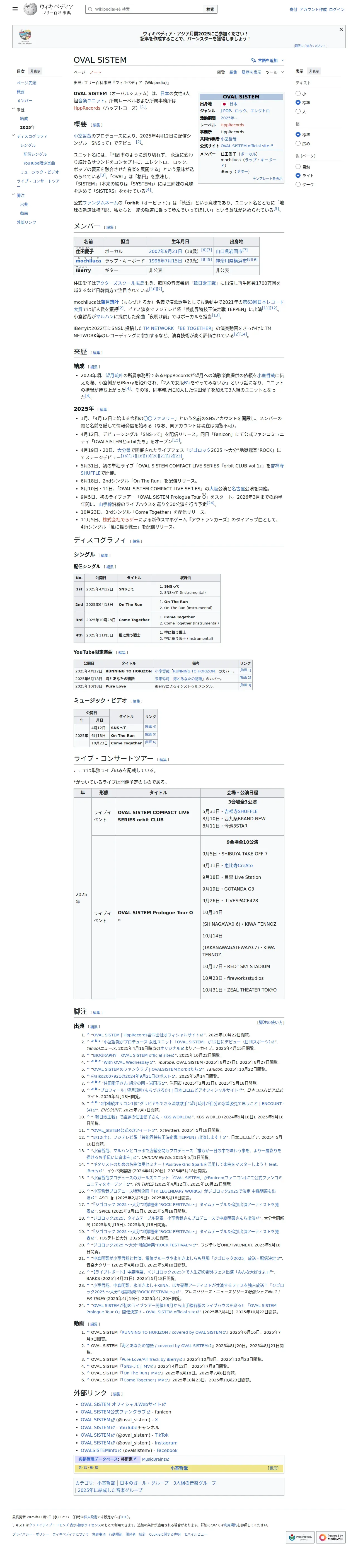Click 脚注の使い方 help link
Screen dimensions: 358x1568
point(270,1023)
